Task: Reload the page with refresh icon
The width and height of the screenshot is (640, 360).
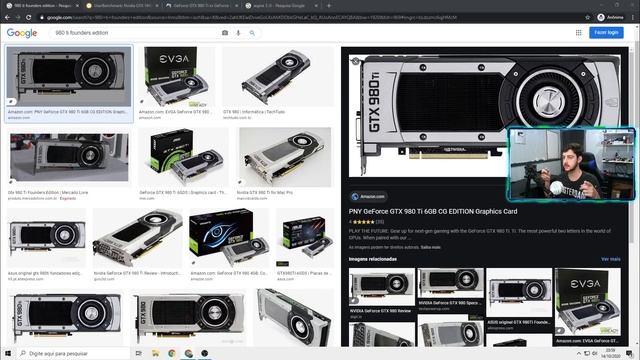Action: [x=29, y=18]
